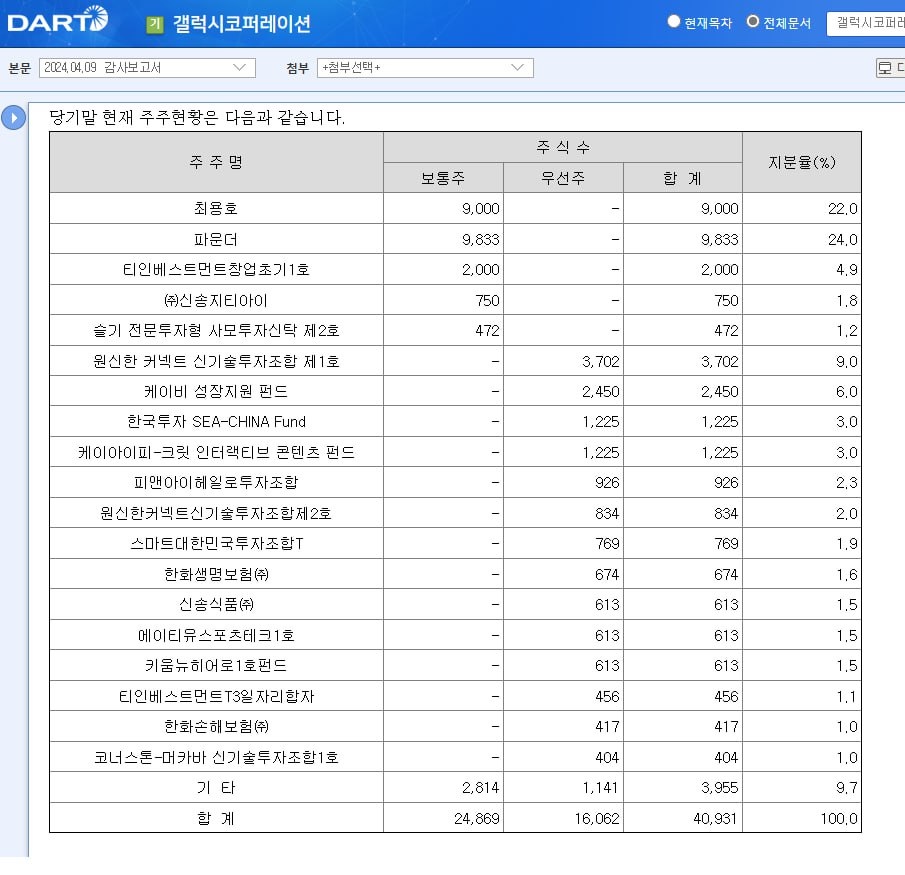The height and width of the screenshot is (875, 905).
Task: Click the total common shares 24,869
Action: [x=476, y=818]
